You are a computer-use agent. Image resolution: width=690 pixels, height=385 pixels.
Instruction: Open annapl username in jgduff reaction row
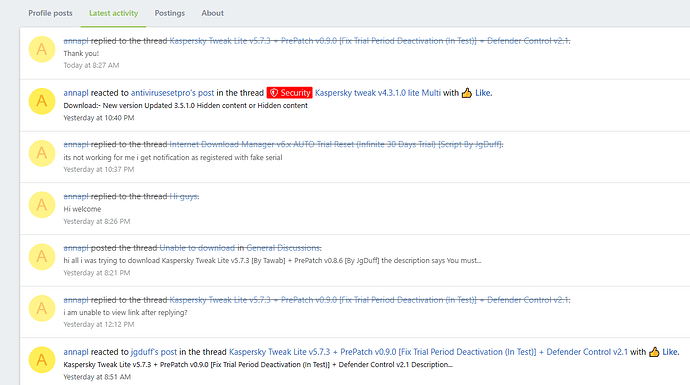tap(76, 352)
